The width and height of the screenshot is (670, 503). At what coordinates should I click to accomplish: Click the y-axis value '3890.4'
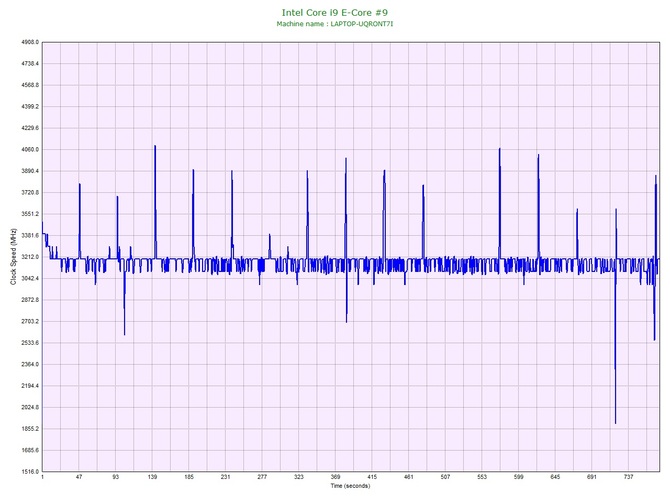tap(30, 171)
